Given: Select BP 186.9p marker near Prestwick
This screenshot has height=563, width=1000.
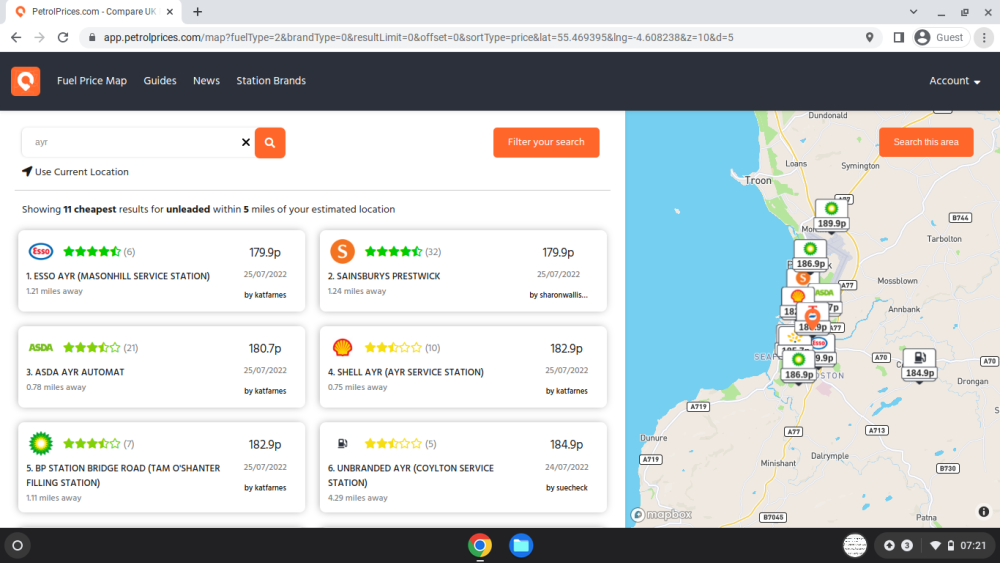Looking at the screenshot, I should point(810,255).
